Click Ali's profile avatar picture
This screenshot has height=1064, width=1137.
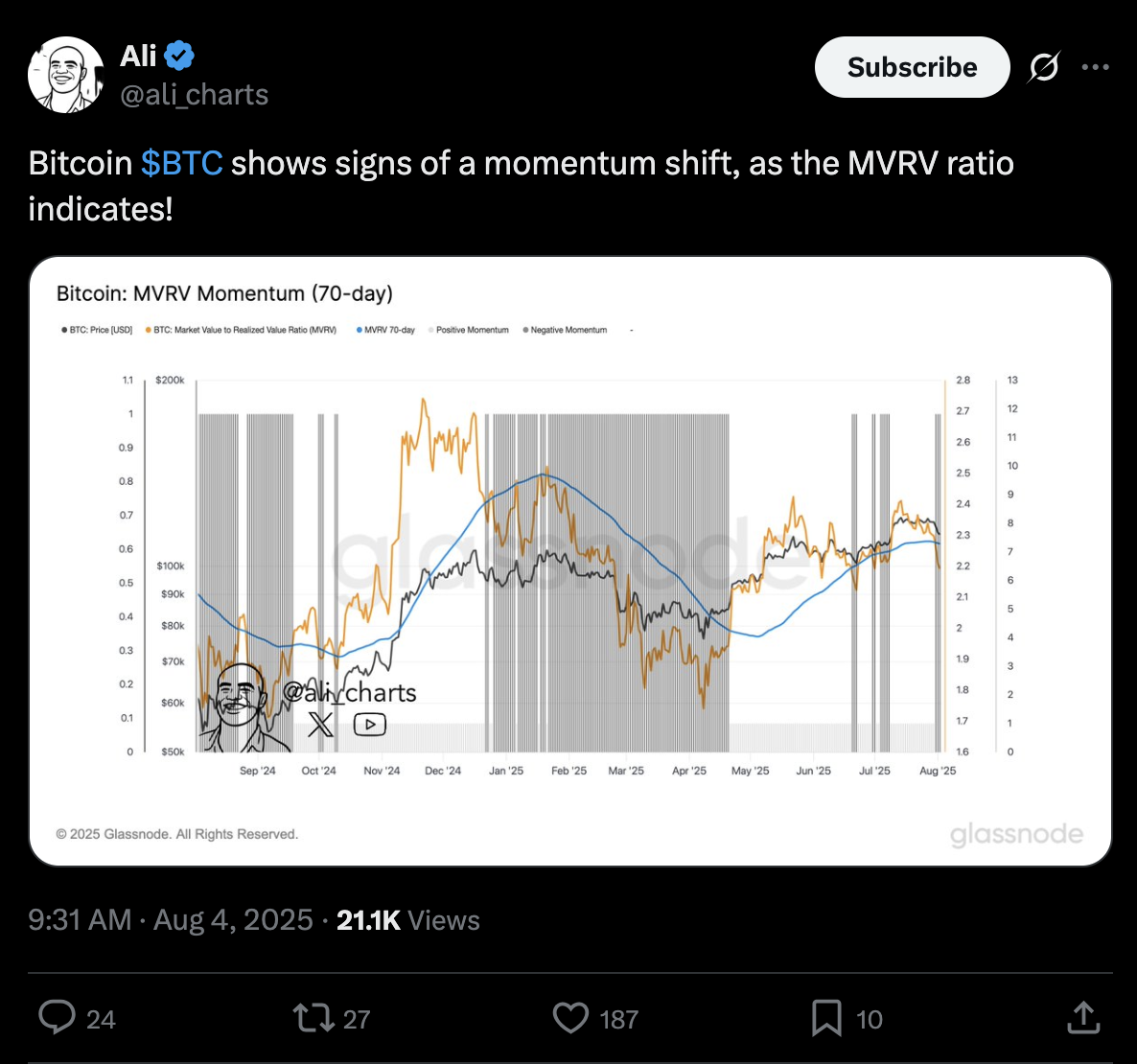(66, 75)
